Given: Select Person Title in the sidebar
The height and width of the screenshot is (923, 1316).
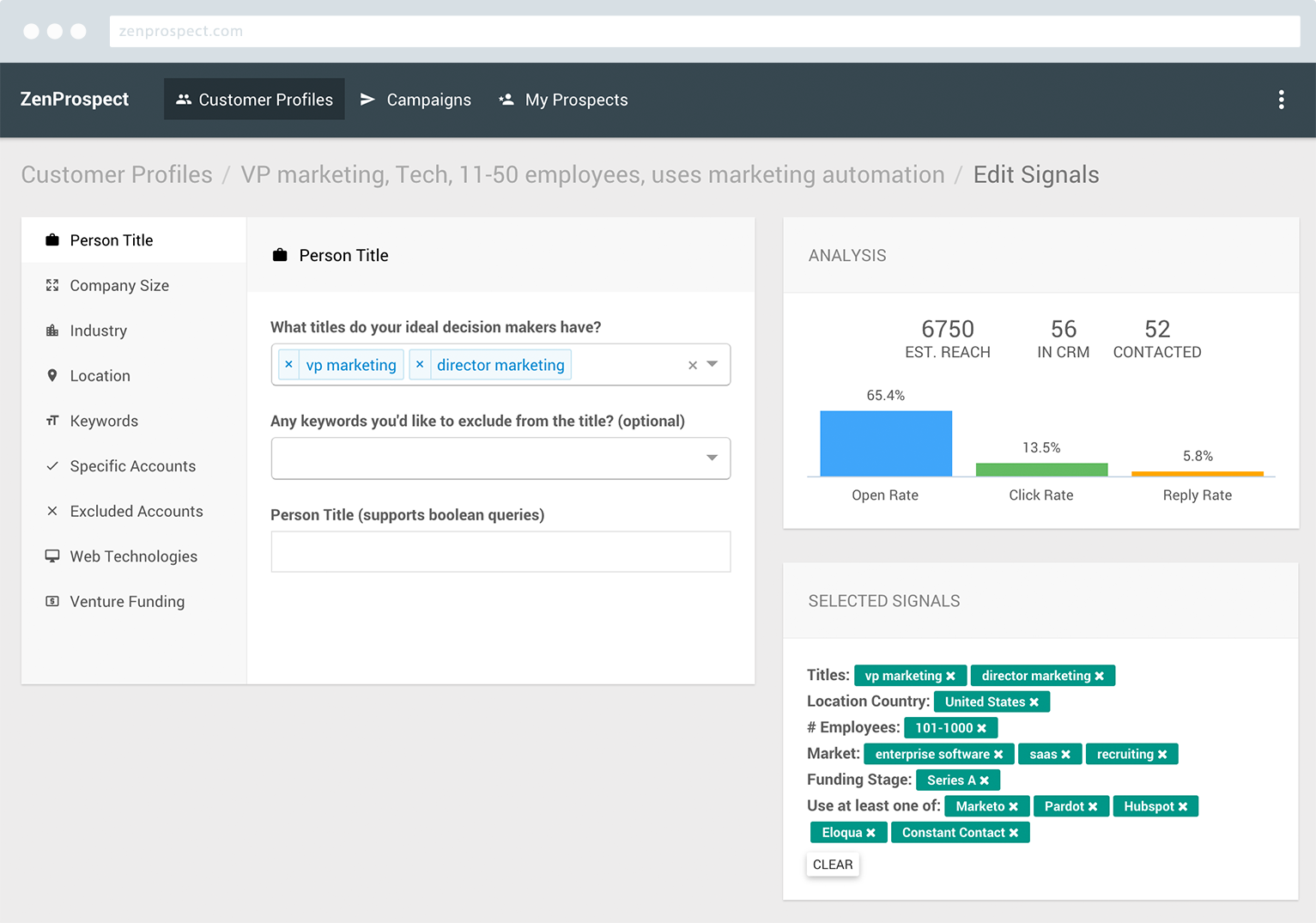Looking at the screenshot, I should coord(134,240).
